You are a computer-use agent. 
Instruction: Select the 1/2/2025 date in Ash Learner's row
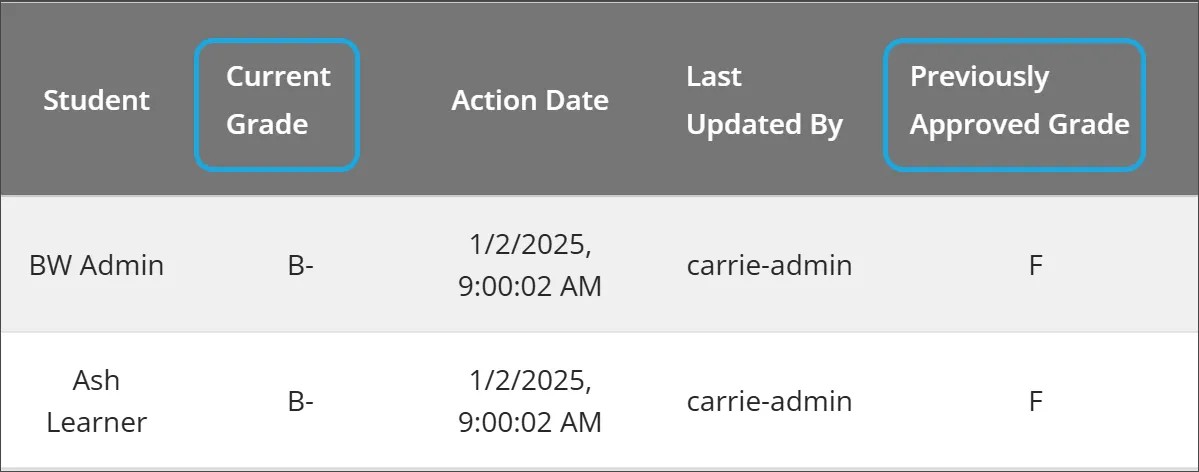530,380
